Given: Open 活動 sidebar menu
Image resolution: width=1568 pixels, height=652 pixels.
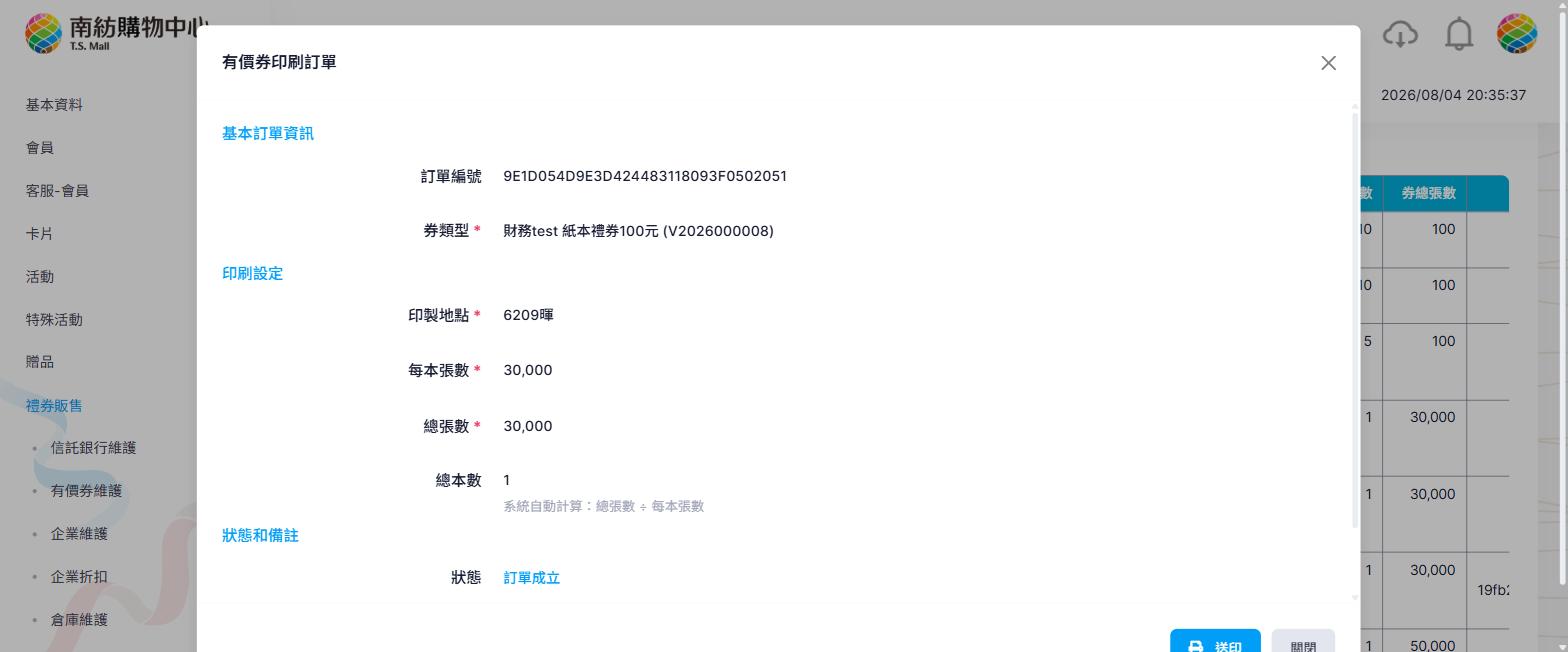Looking at the screenshot, I should [x=40, y=277].
